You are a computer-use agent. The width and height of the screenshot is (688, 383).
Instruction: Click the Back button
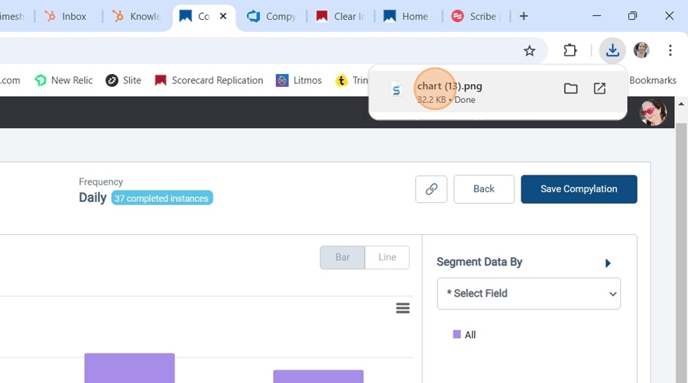[x=484, y=189]
